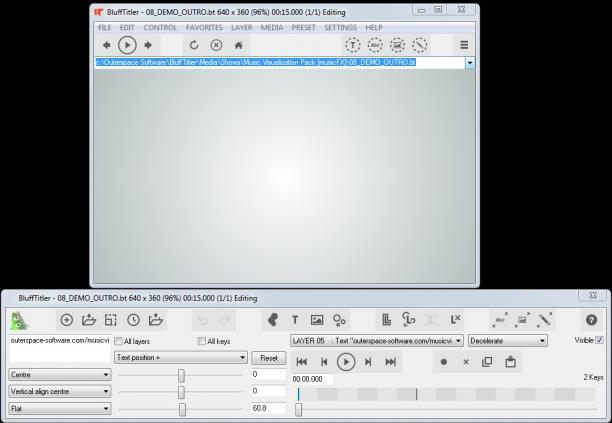
Task: Delete the key with small x button
Action: [x=466, y=362]
